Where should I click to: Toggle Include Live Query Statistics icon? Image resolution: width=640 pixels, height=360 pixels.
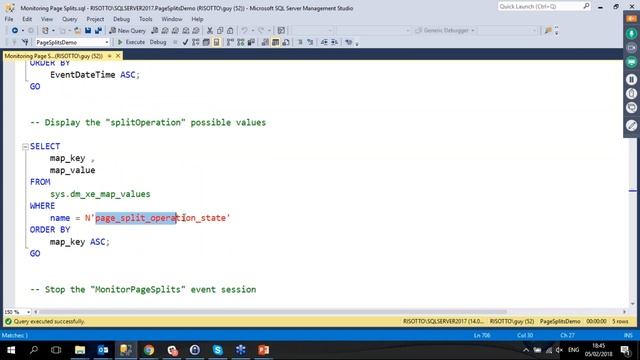pyautogui.click(x=241, y=42)
